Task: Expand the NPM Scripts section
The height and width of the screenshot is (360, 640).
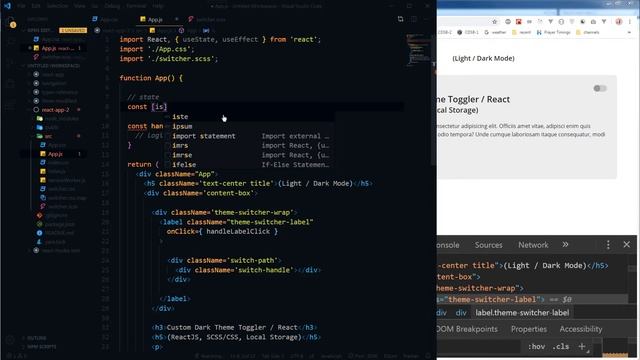Action: (x=42, y=347)
